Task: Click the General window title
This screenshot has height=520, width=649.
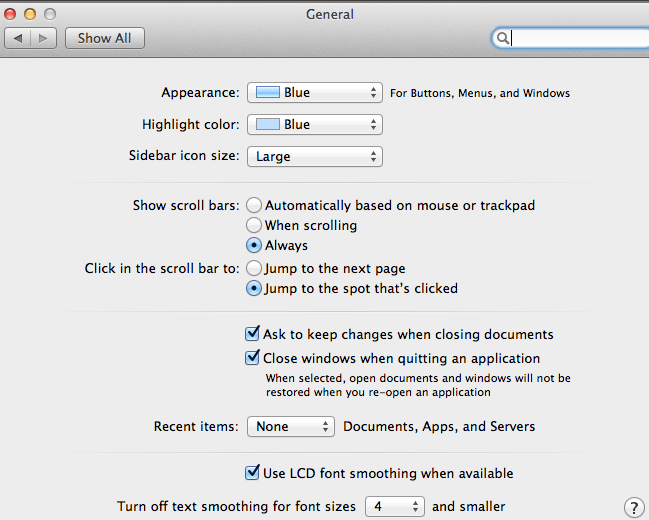Action: tap(330, 14)
